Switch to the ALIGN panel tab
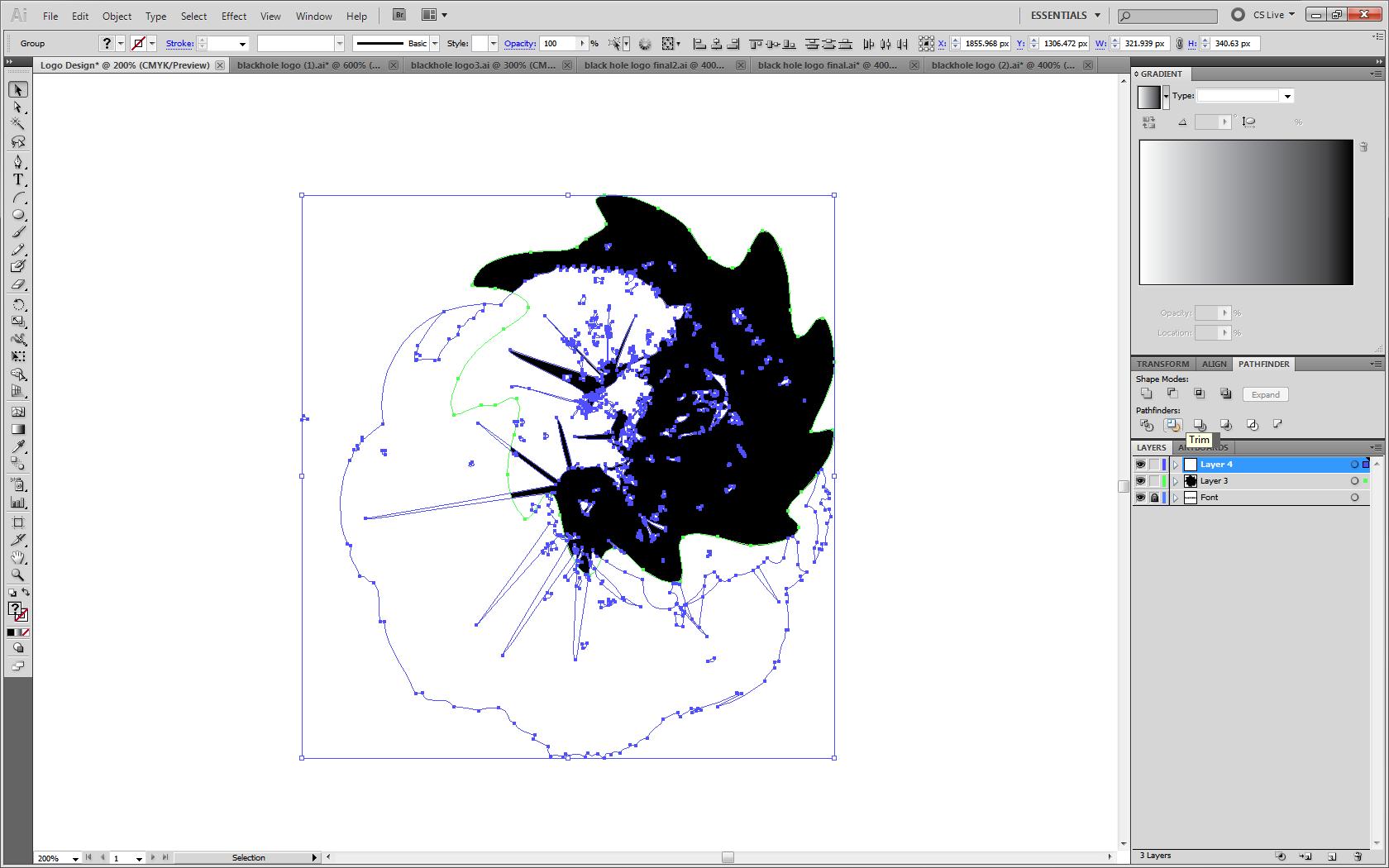 pyautogui.click(x=1214, y=364)
